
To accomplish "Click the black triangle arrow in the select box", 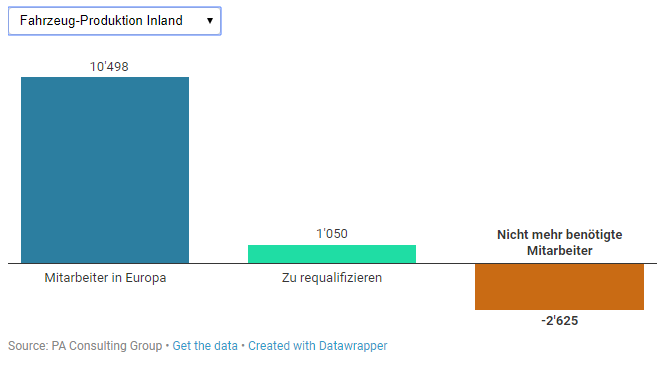I will pyautogui.click(x=210, y=21).
